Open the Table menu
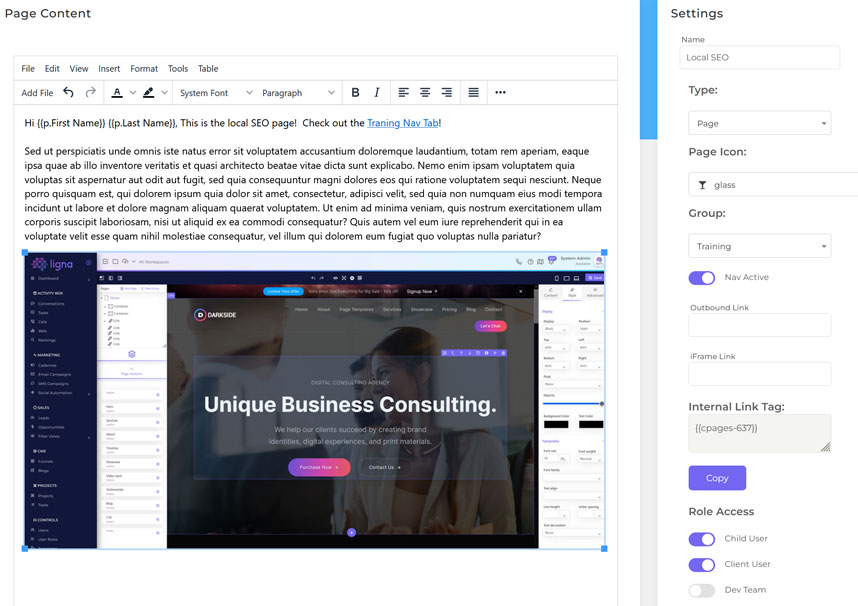Viewport: 858px width, 606px height. pyautogui.click(x=208, y=68)
